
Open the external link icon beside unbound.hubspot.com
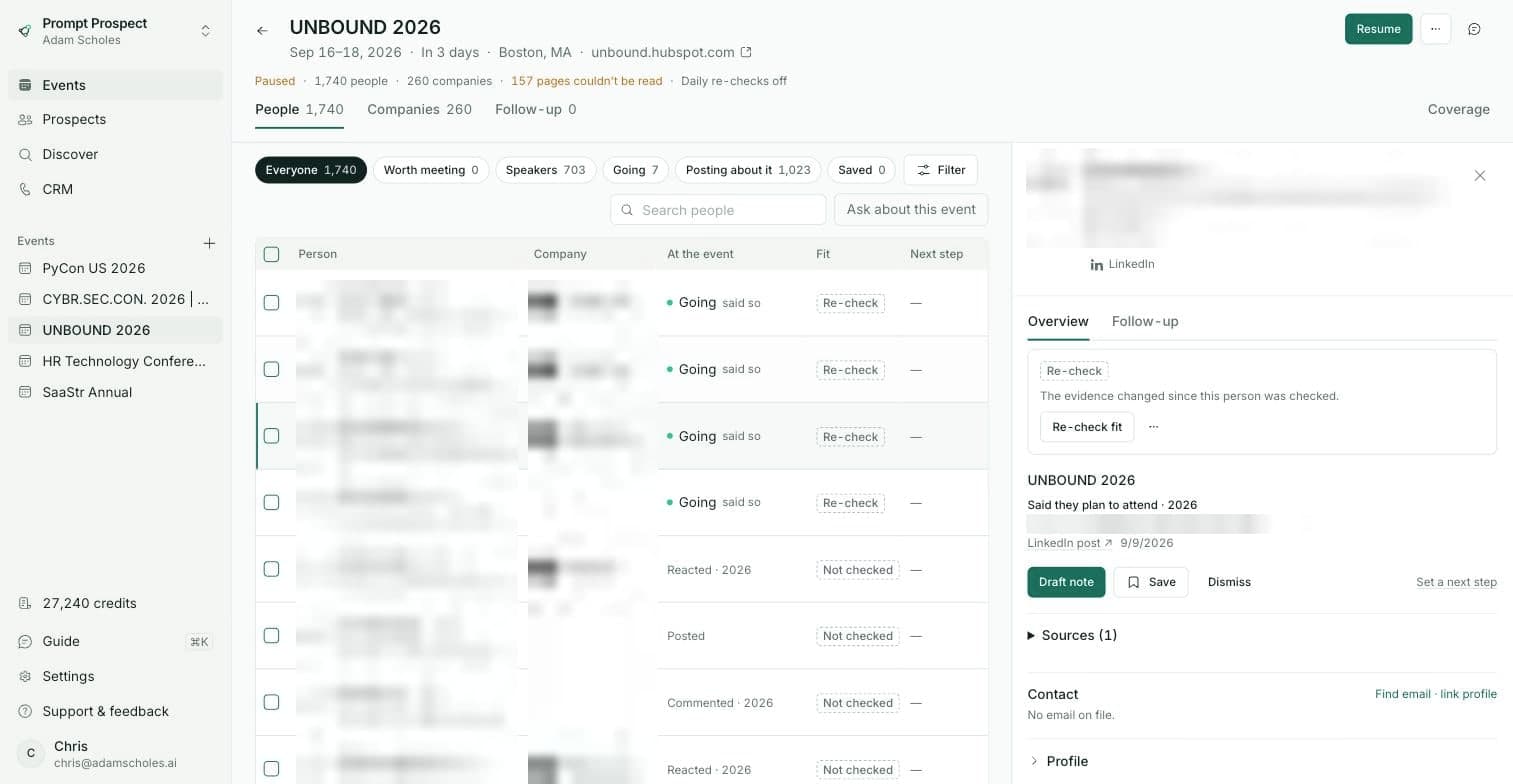coord(745,52)
